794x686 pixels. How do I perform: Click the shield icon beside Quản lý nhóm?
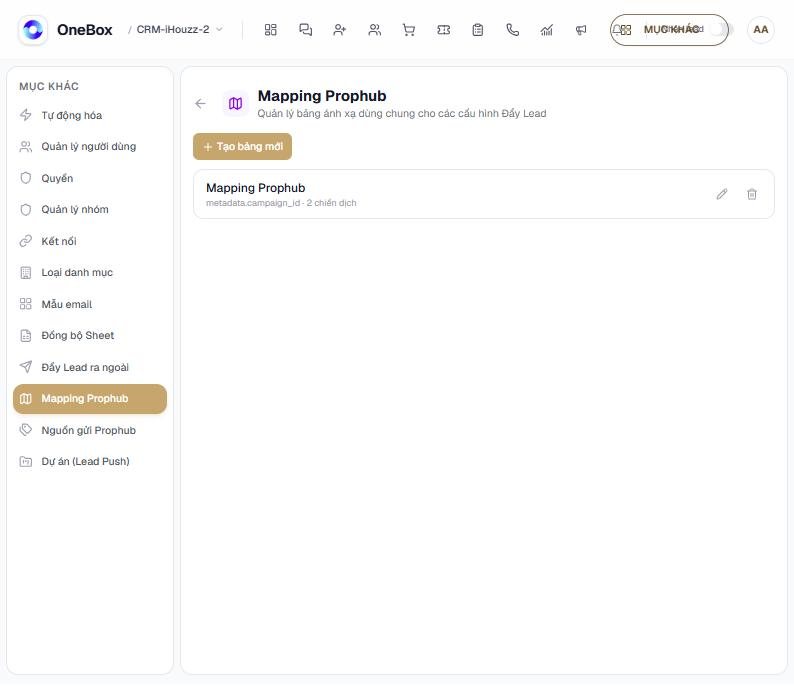[25, 210]
